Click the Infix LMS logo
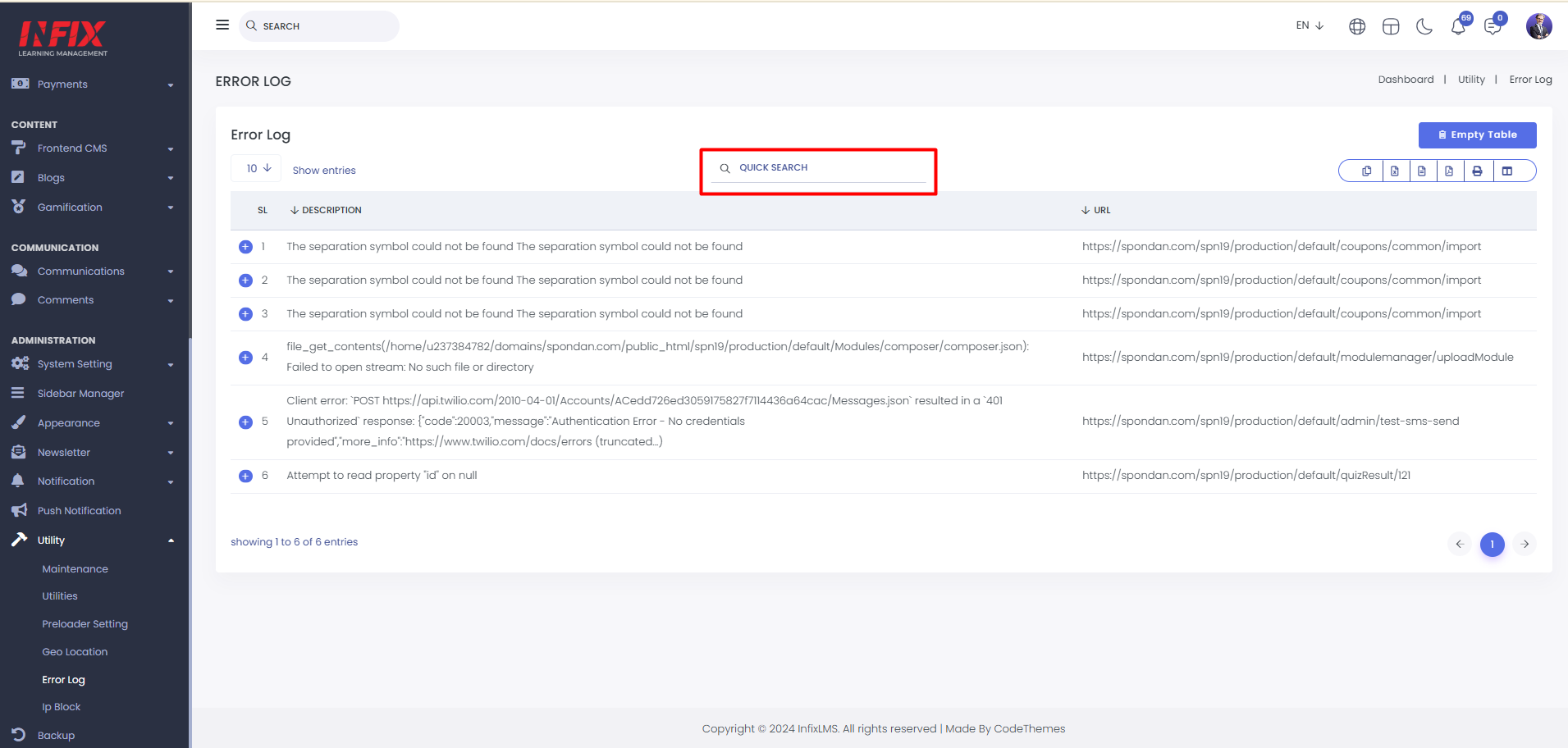The image size is (1568, 748). tap(63, 38)
